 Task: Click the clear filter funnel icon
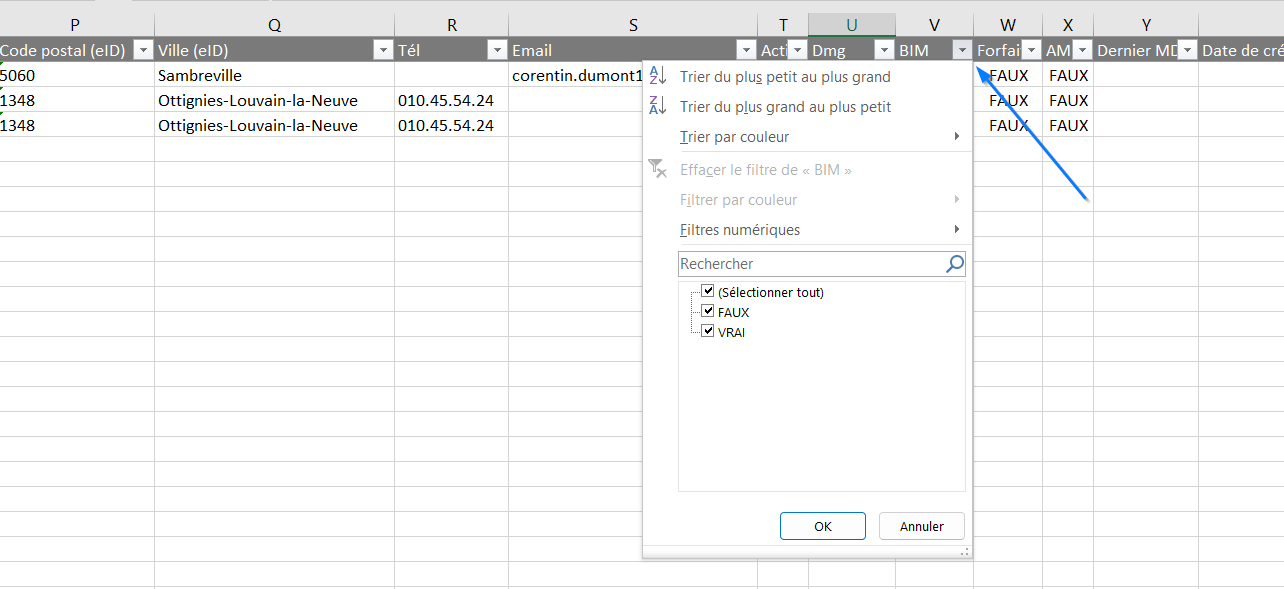(657, 168)
